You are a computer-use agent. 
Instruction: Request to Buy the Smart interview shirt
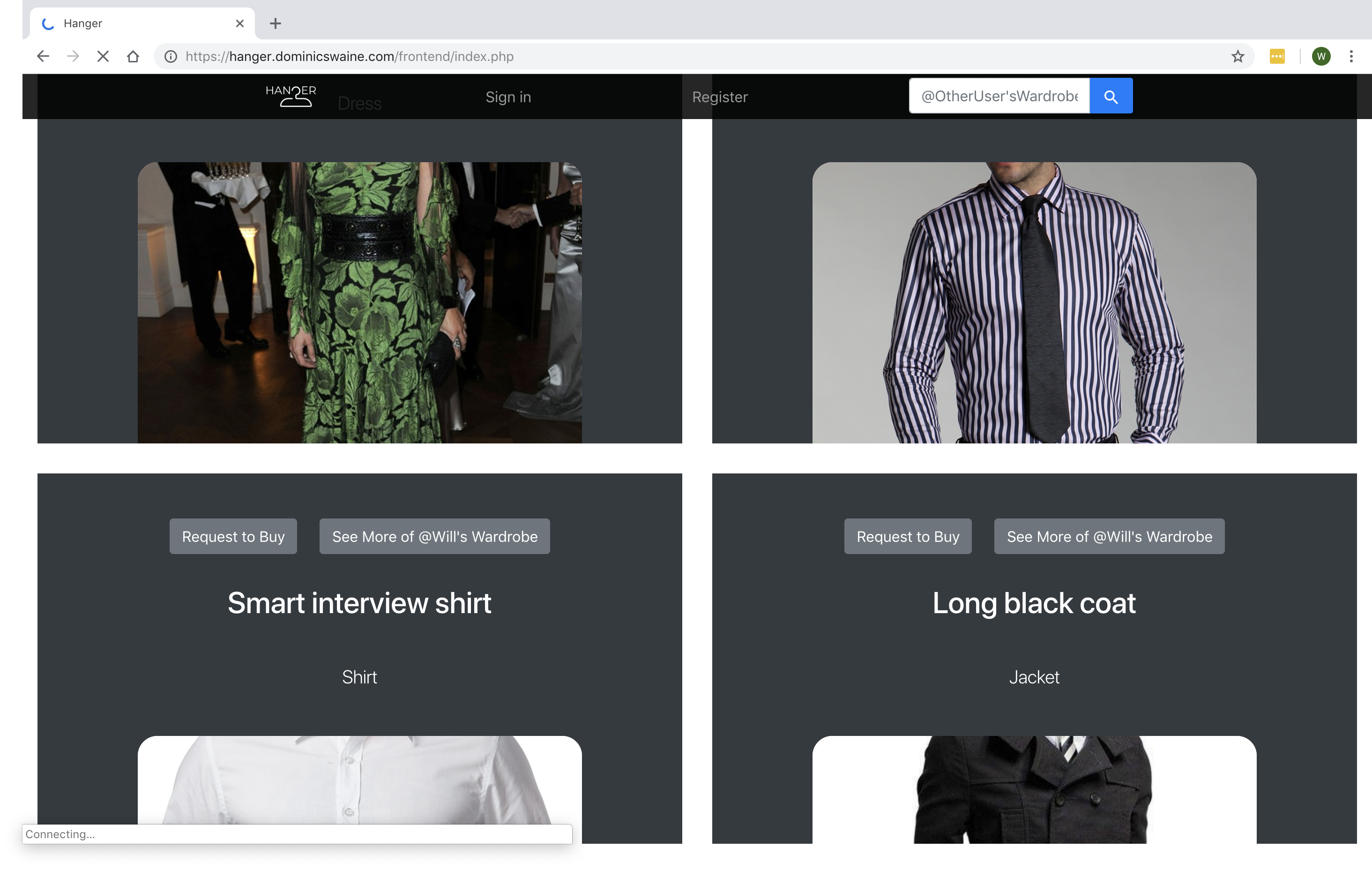[x=233, y=536]
